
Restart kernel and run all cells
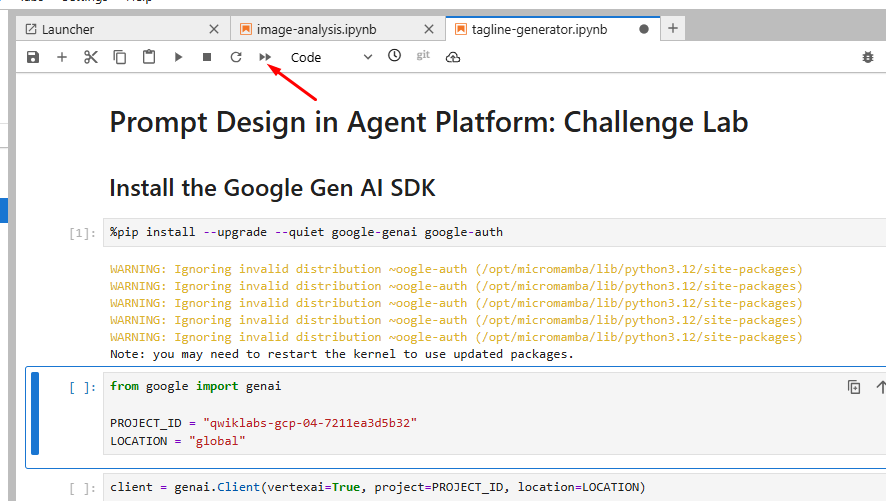point(265,57)
